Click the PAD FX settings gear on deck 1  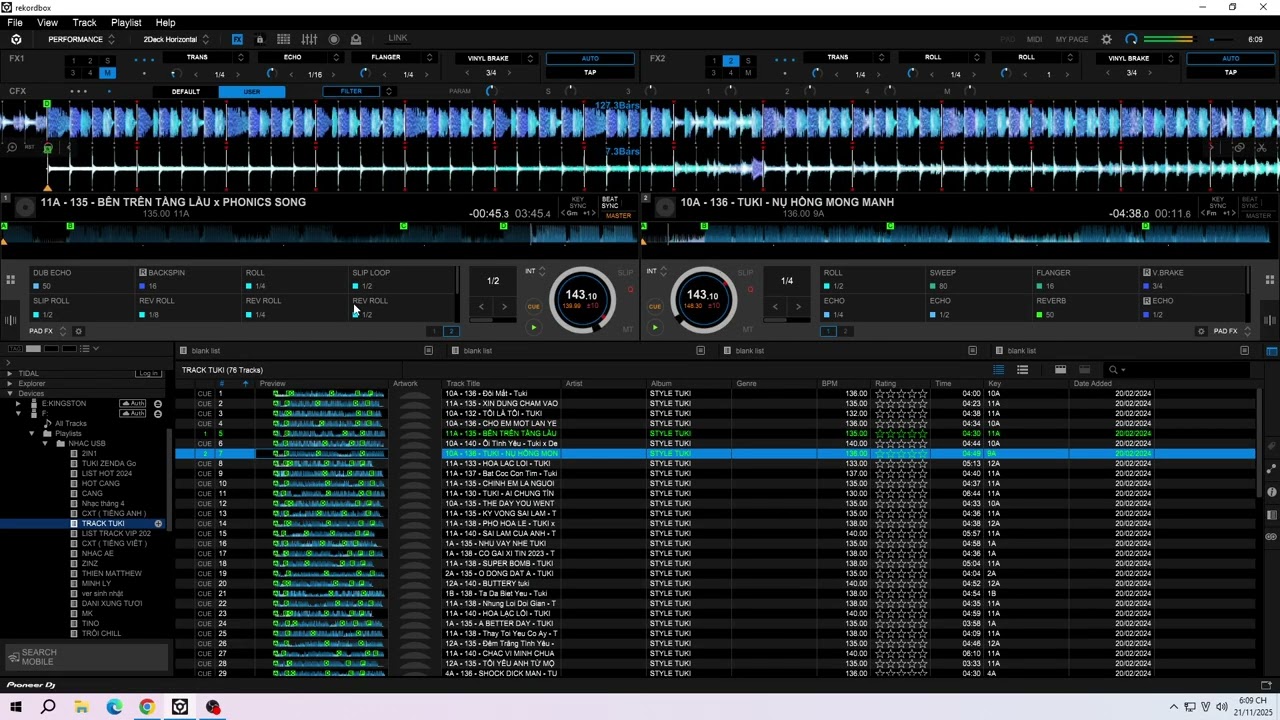[x=79, y=331]
